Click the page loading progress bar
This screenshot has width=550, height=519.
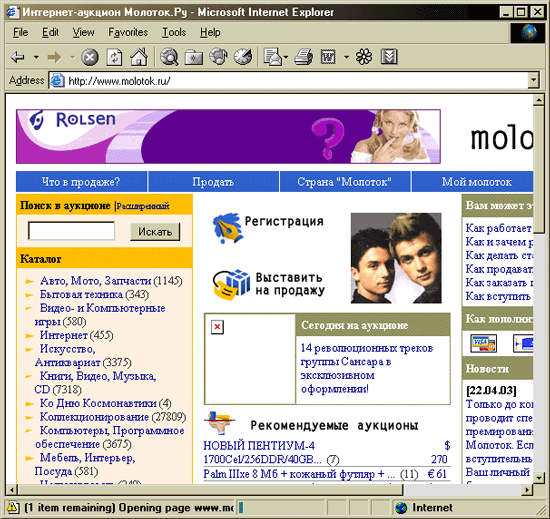(280, 507)
